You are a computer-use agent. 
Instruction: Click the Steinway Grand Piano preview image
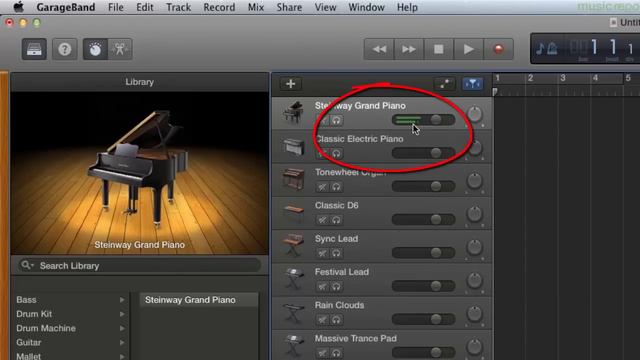tap(140, 173)
